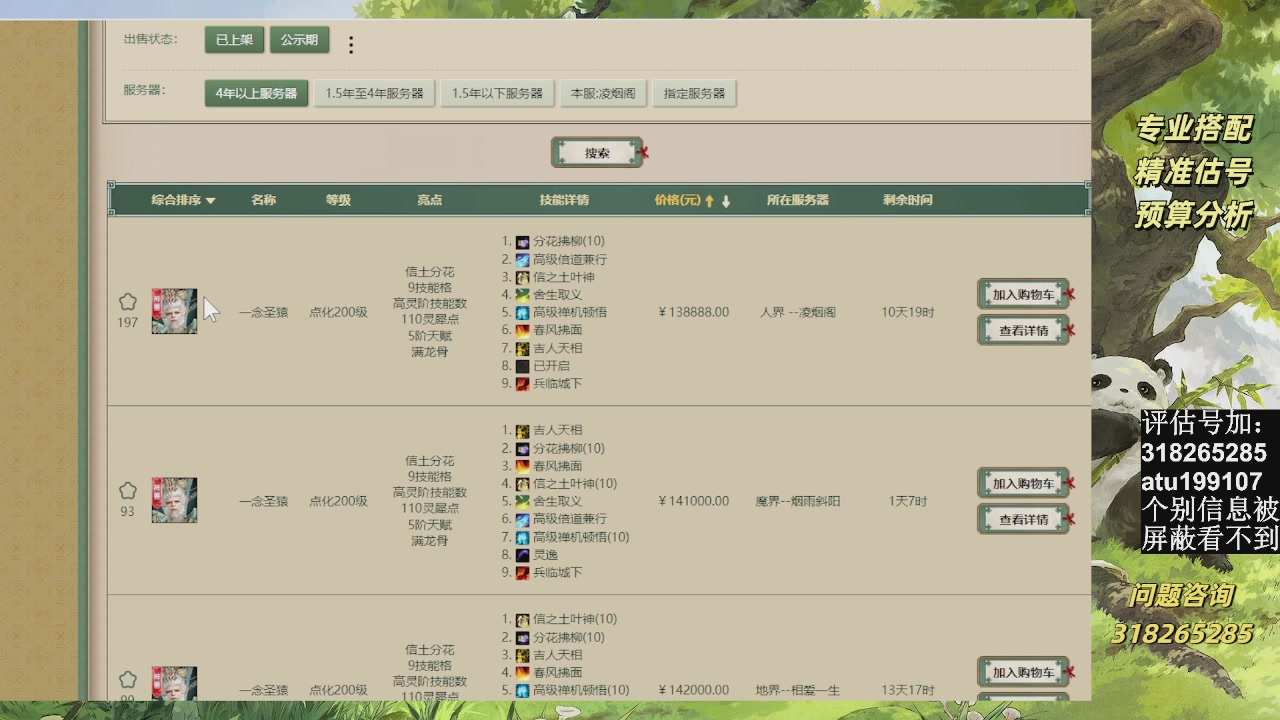The height and width of the screenshot is (720, 1280).
Task: Favorite the ¥142000.00 listing with the star
Action: pos(128,680)
